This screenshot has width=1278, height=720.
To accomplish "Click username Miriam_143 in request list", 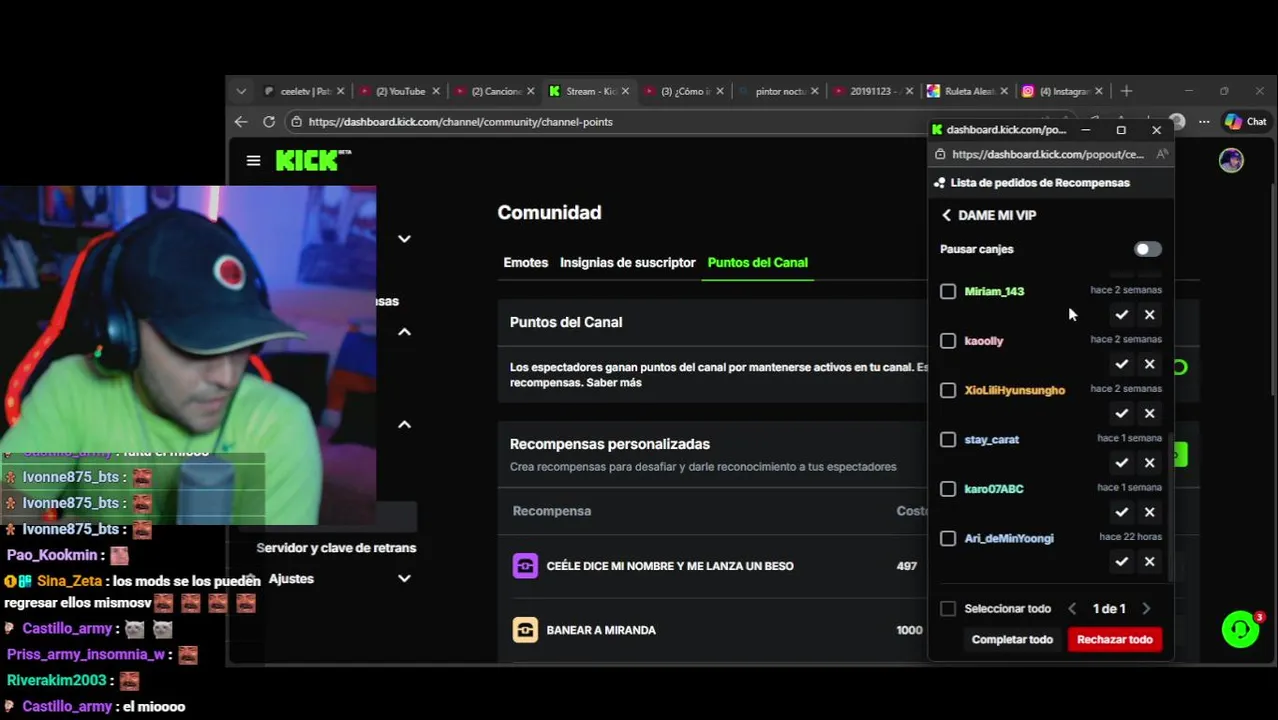I will (x=994, y=291).
